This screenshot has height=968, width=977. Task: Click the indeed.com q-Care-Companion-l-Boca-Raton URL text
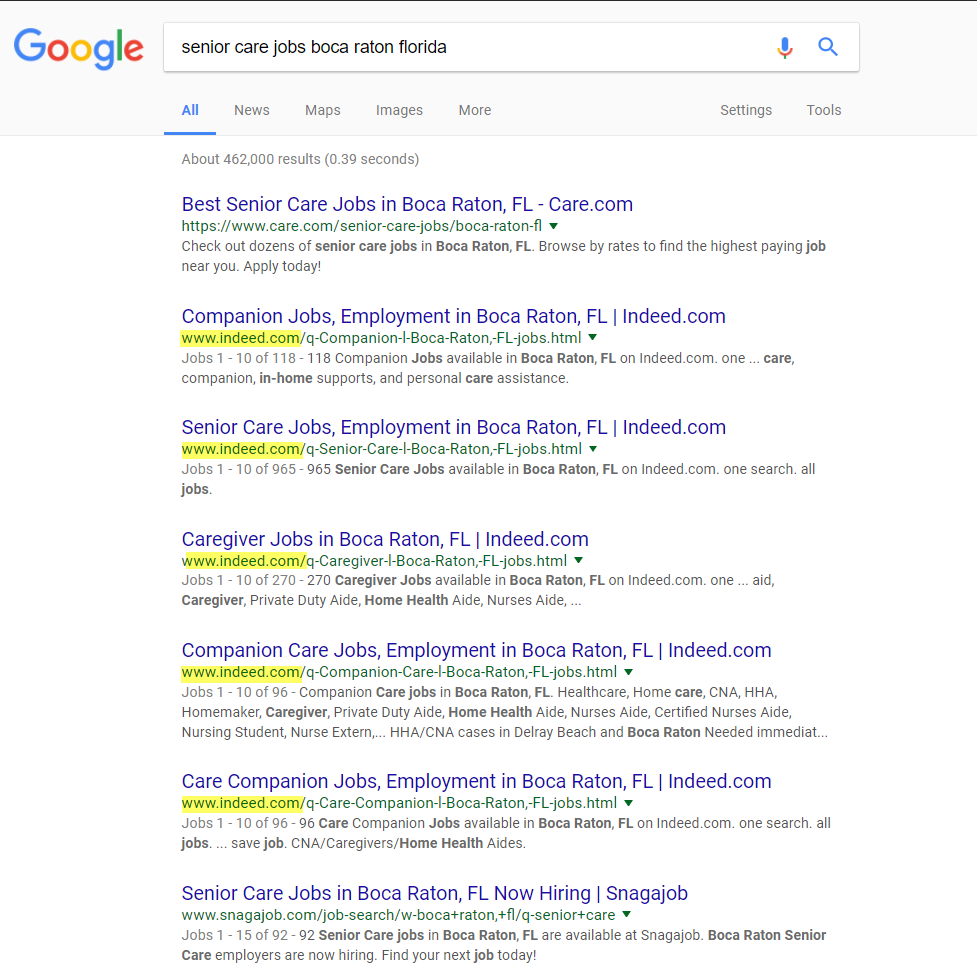(399, 803)
